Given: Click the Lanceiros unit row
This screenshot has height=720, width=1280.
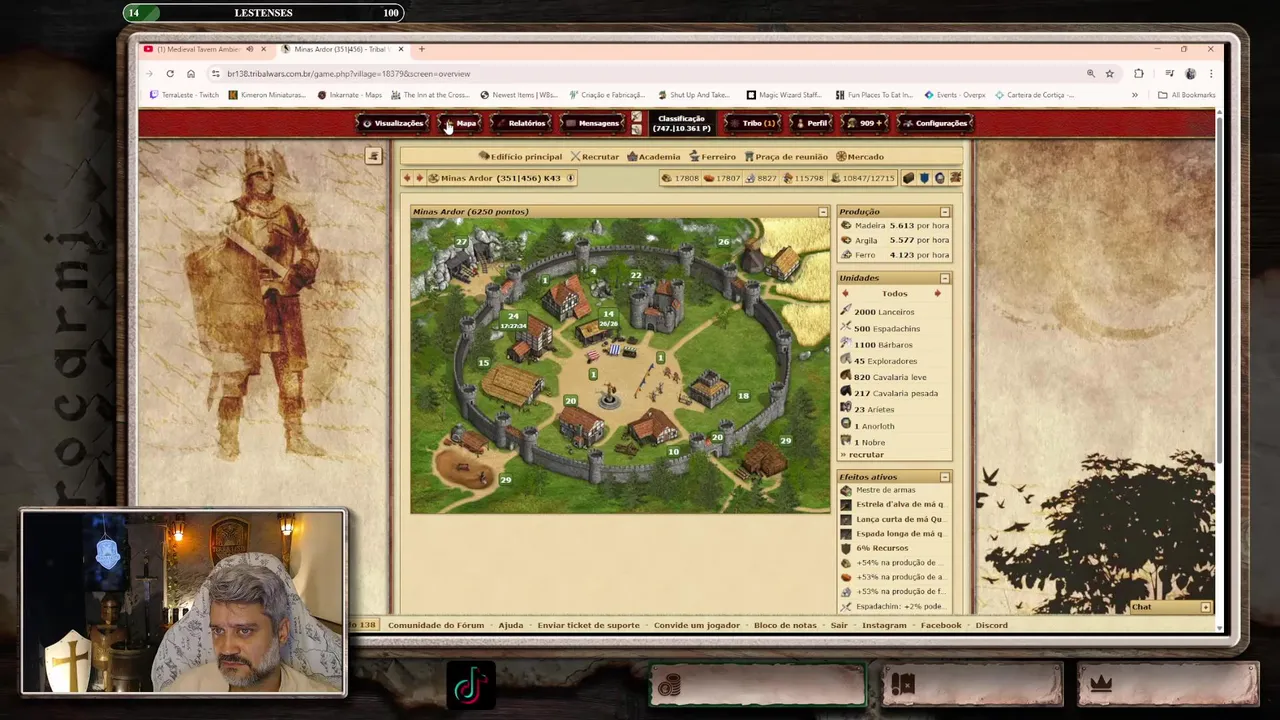Looking at the screenshot, I should point(894,312).
